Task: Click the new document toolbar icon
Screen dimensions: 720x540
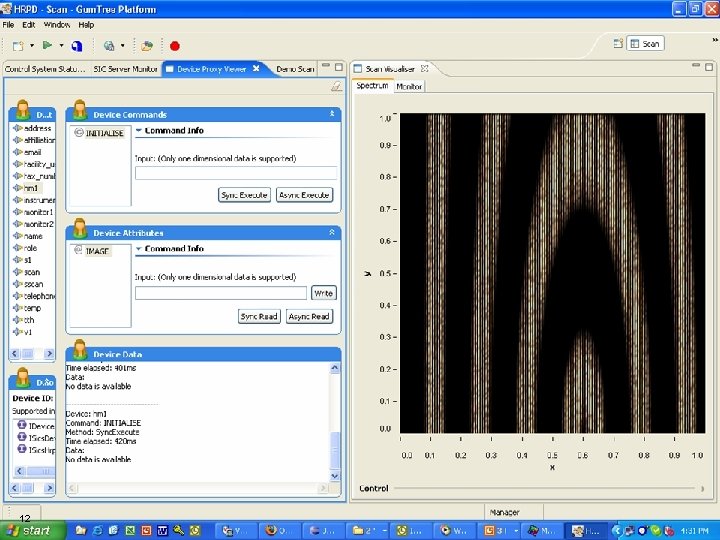Action: click(x=17, y=46)
